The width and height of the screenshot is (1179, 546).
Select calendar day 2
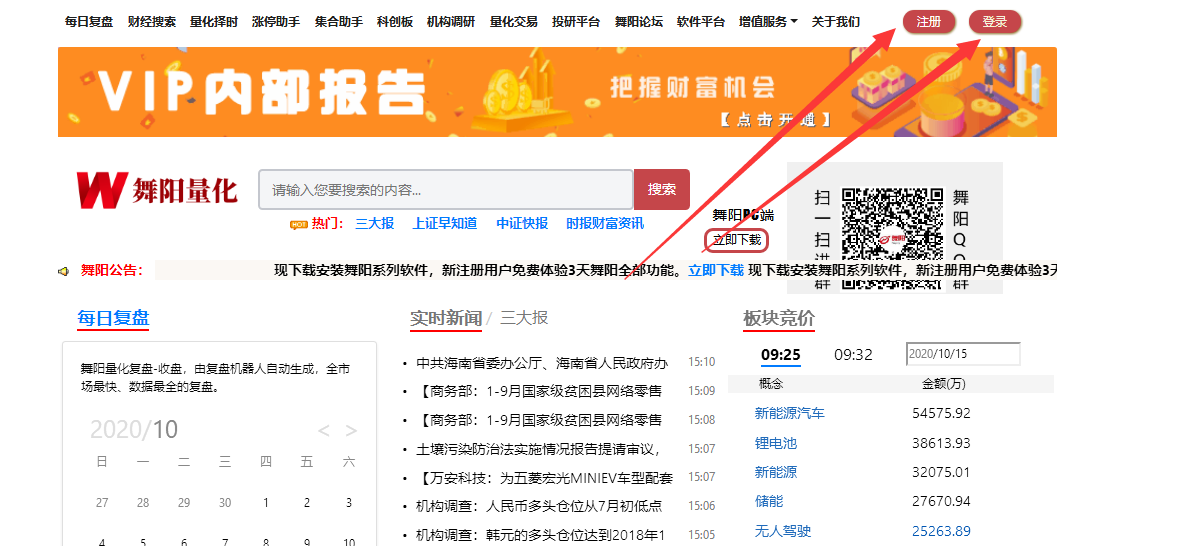click(x=307, y=503)
